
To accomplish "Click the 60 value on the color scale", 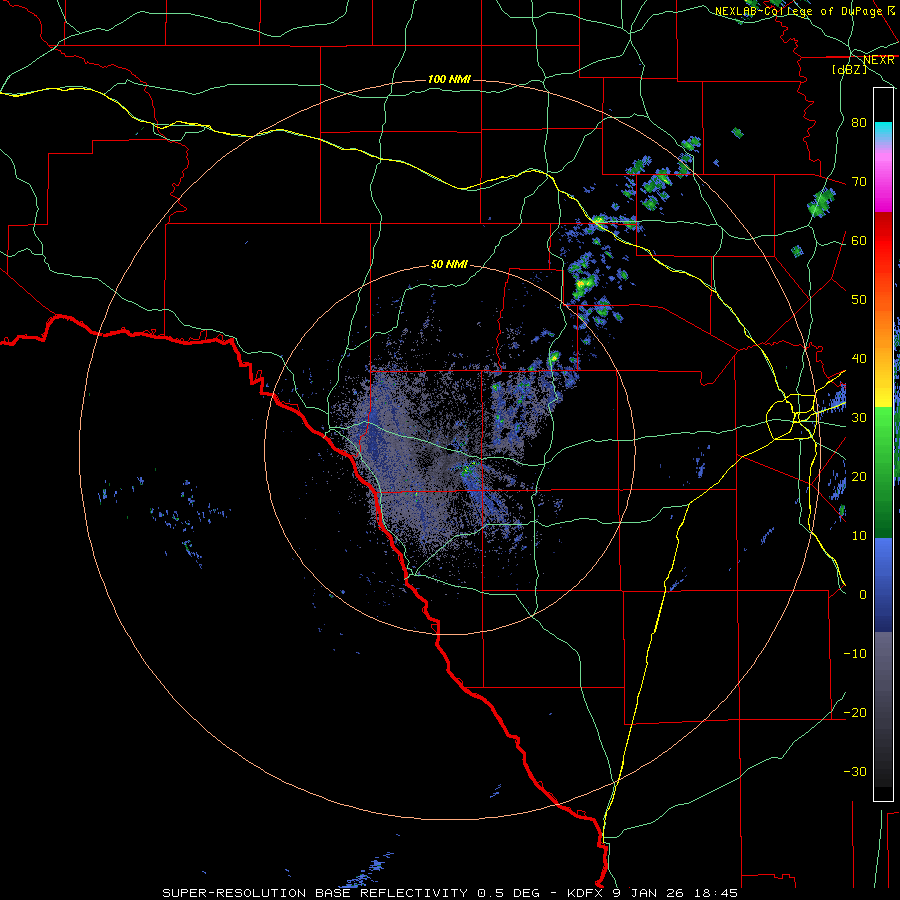I will [x=859, y=240].
